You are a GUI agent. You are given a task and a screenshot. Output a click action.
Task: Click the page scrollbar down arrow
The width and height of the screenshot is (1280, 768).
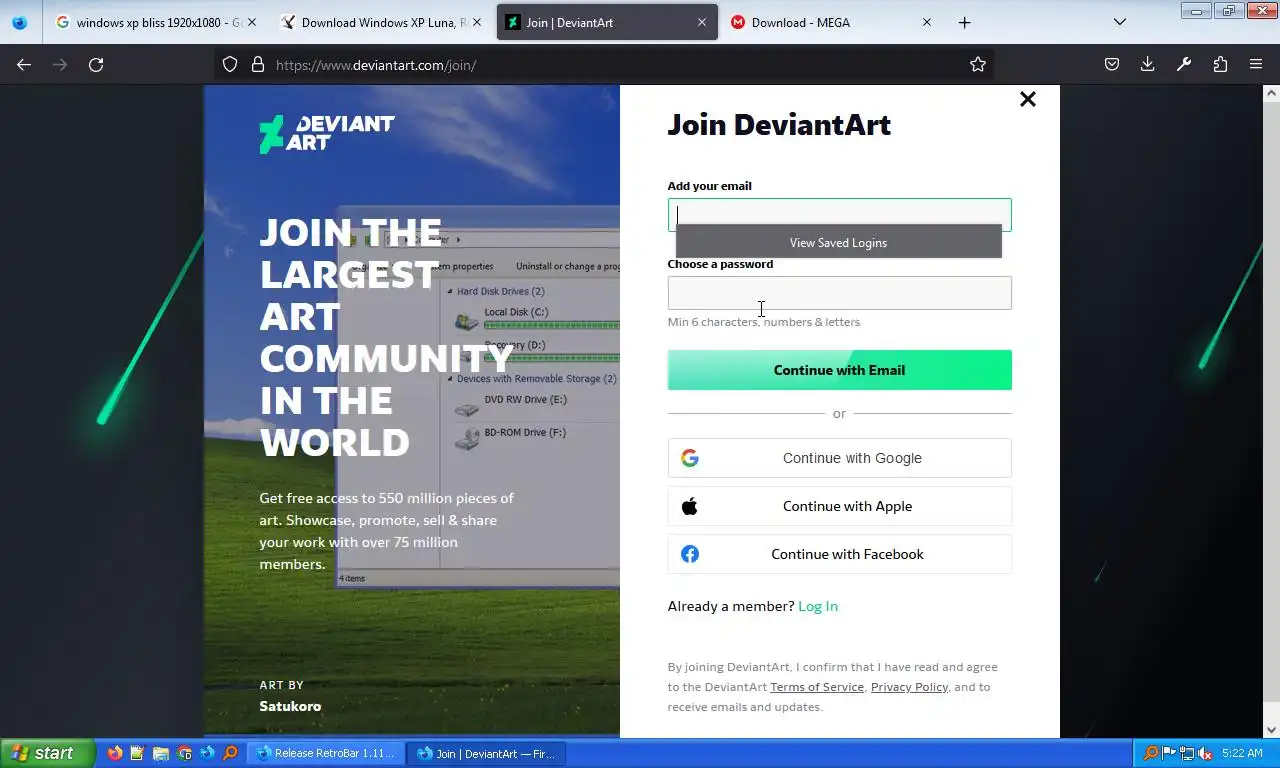tap(1271, 730)
